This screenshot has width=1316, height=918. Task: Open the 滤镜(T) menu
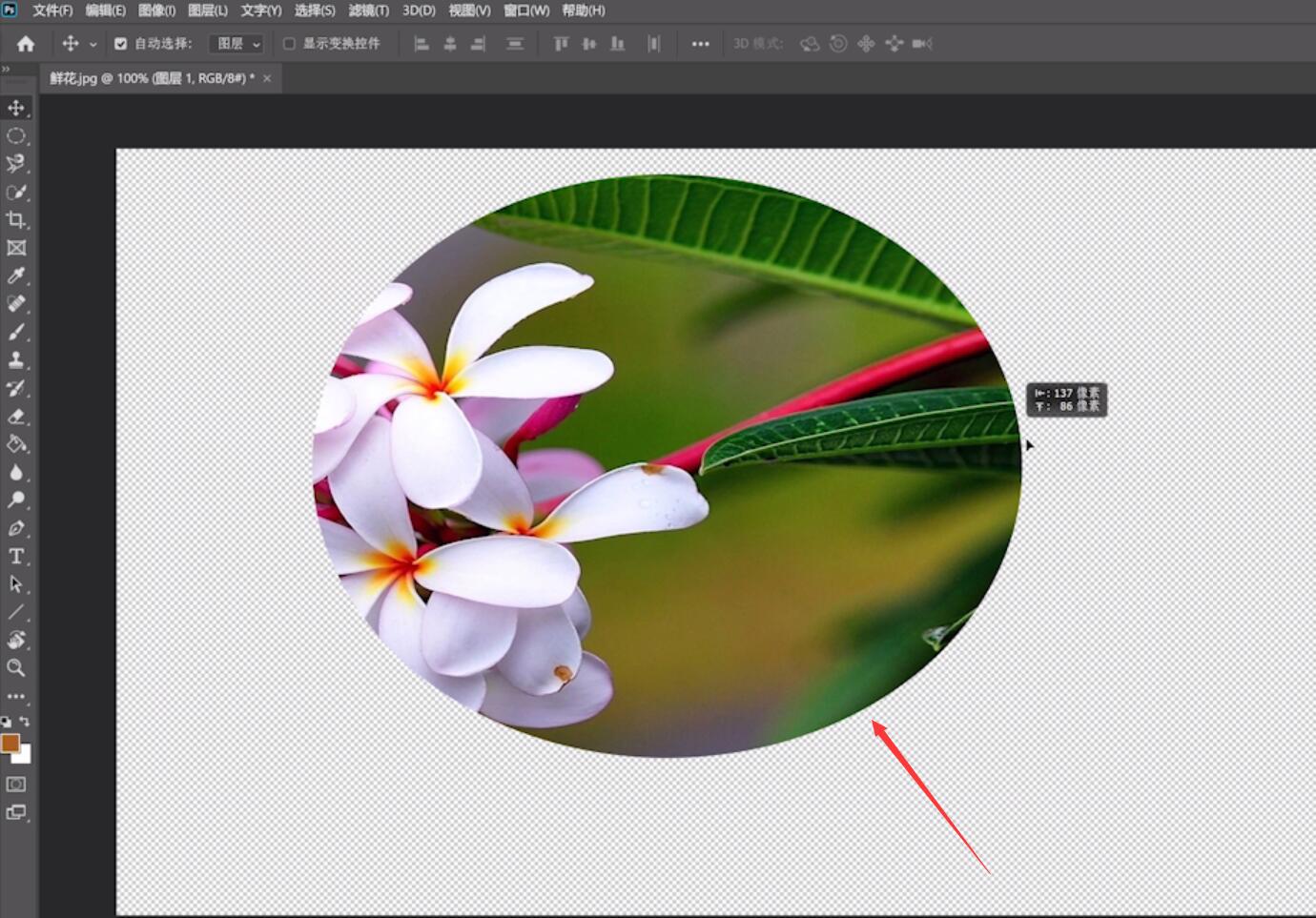click(368, 10)
